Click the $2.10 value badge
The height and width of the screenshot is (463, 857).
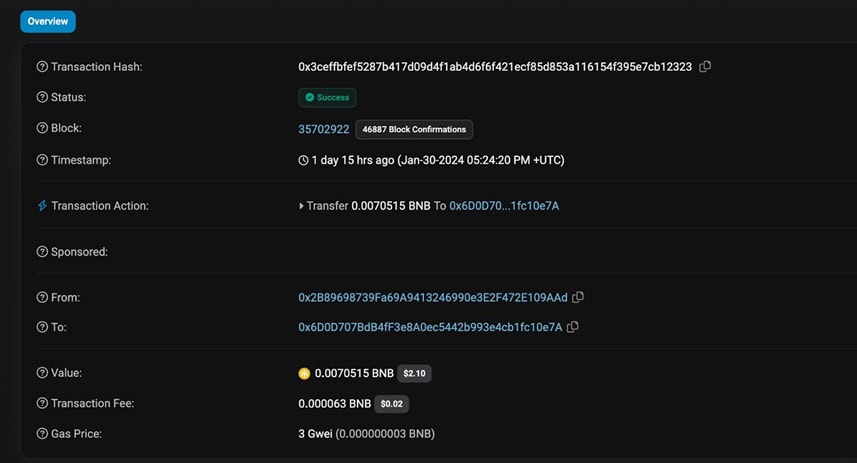[414, 373]
